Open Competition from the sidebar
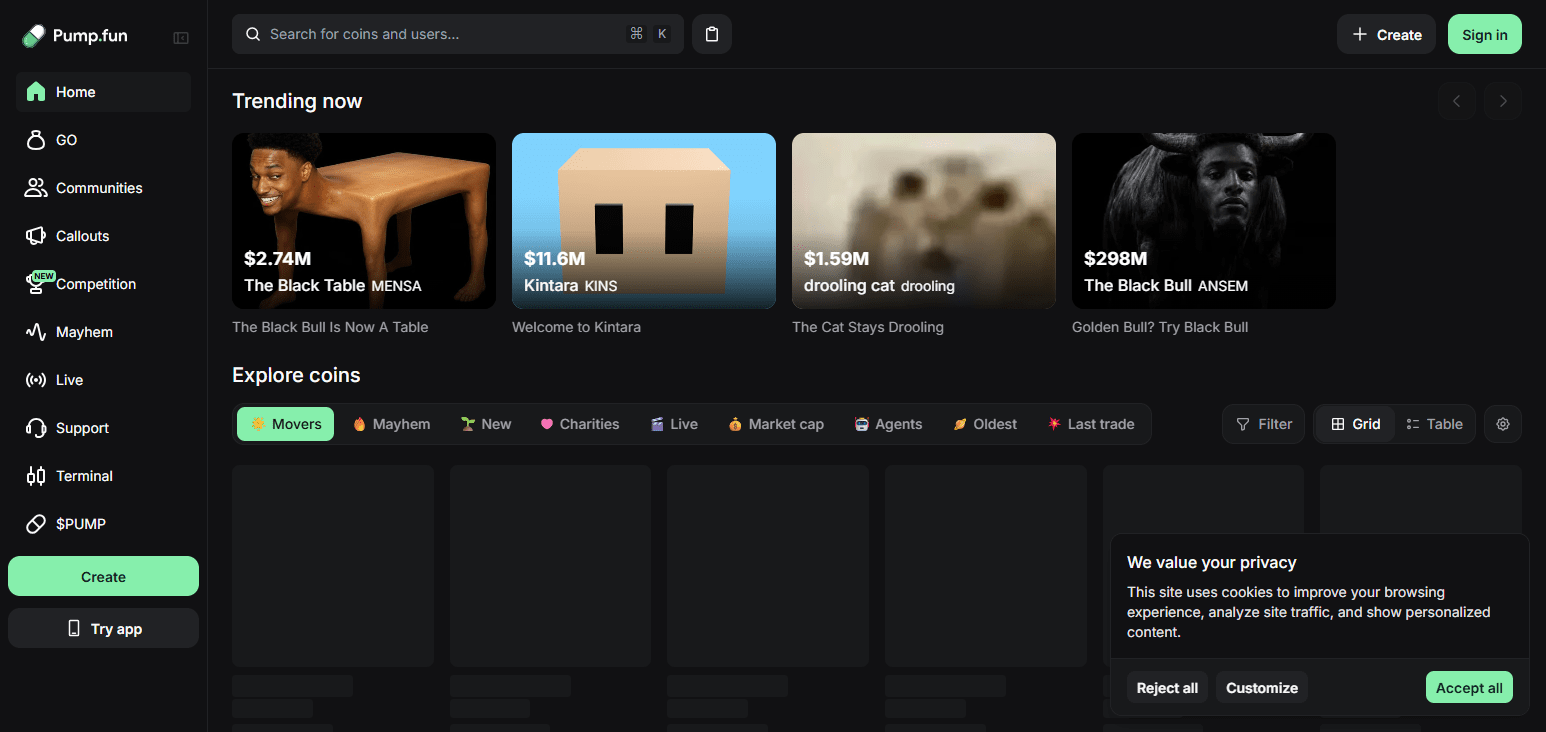 (103, 284)
